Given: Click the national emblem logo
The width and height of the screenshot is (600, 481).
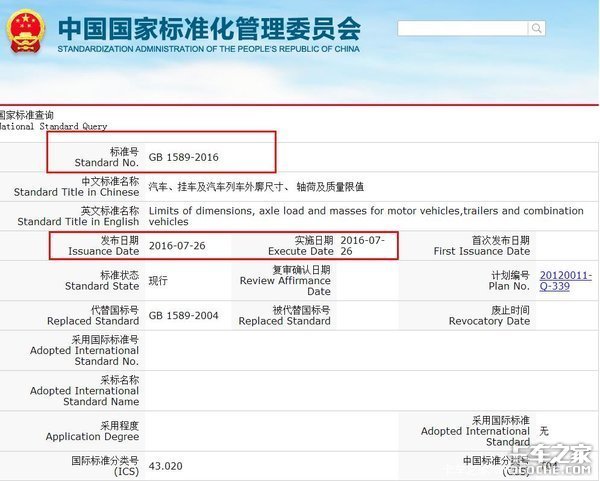Looking at the screenshot, I should click(26, 32).
